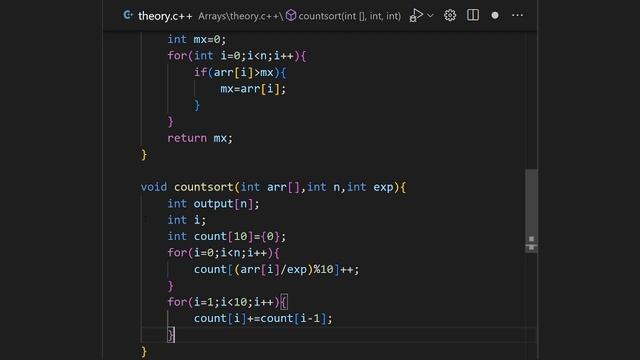Place cursor on 'void countsort' declaration

coord(273,187)
